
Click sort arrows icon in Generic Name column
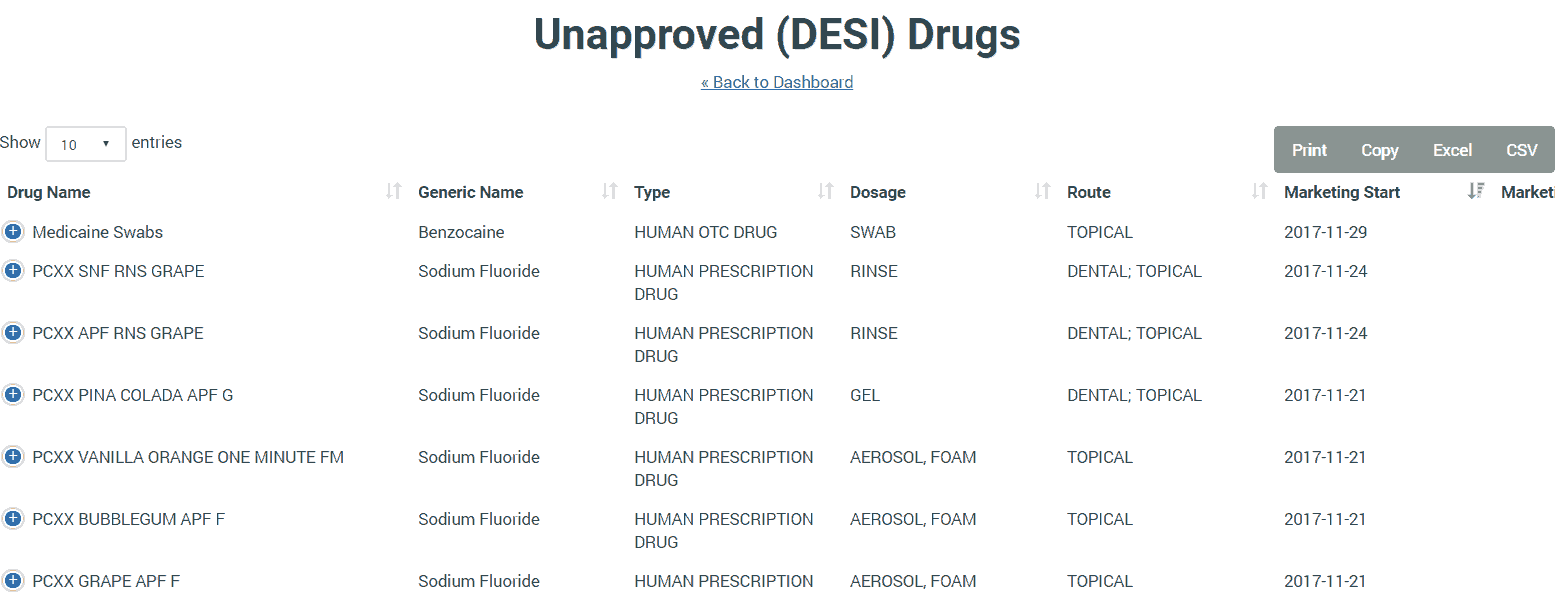(x=609, y=192)
